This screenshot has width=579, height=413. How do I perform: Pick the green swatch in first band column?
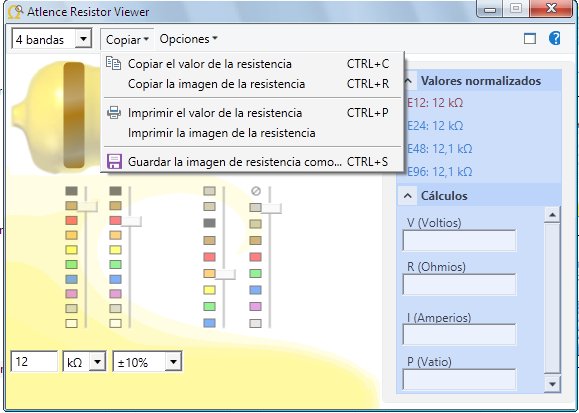(71, 264)
